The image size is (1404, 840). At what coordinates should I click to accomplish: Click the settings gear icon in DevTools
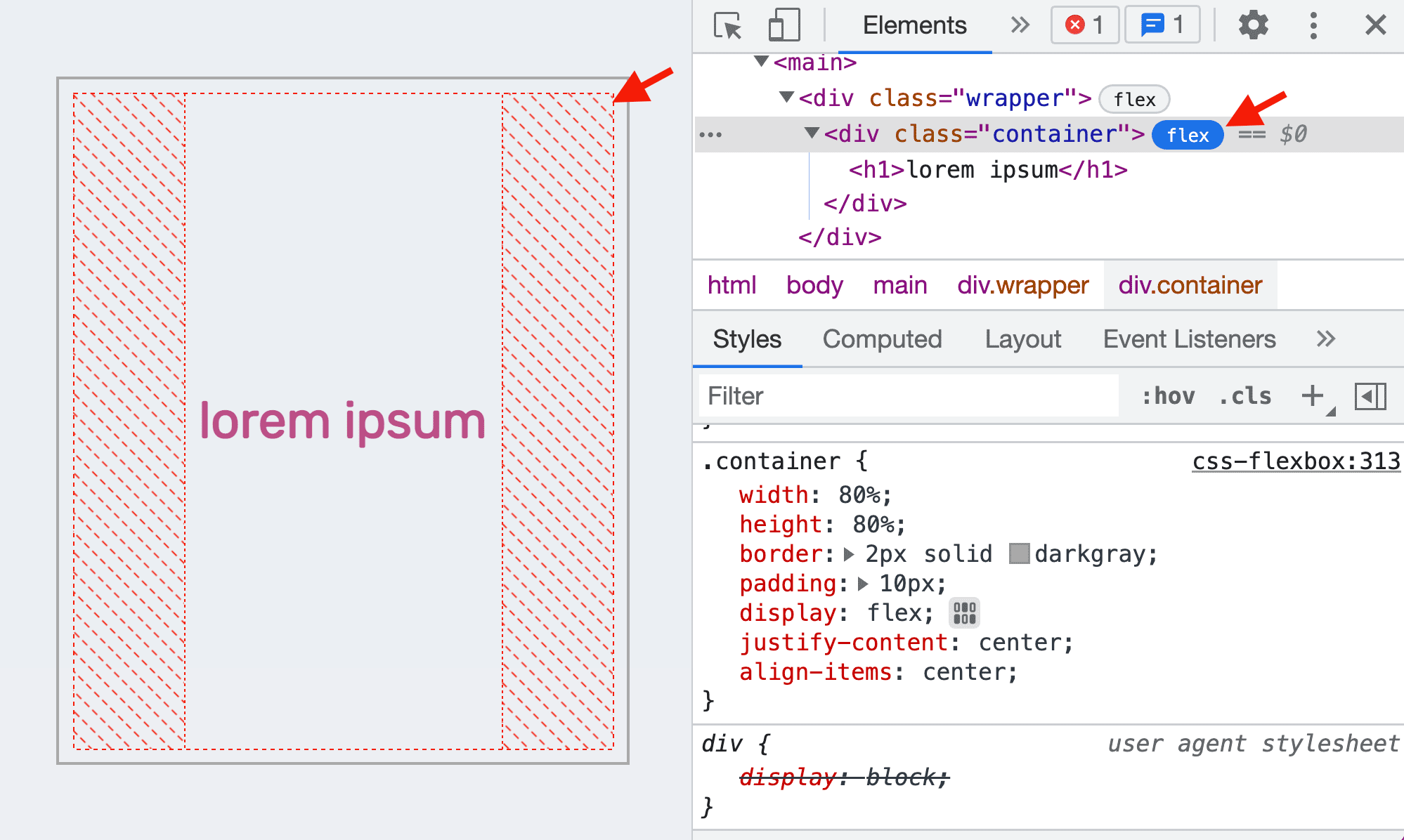[x=1253, y=26]
